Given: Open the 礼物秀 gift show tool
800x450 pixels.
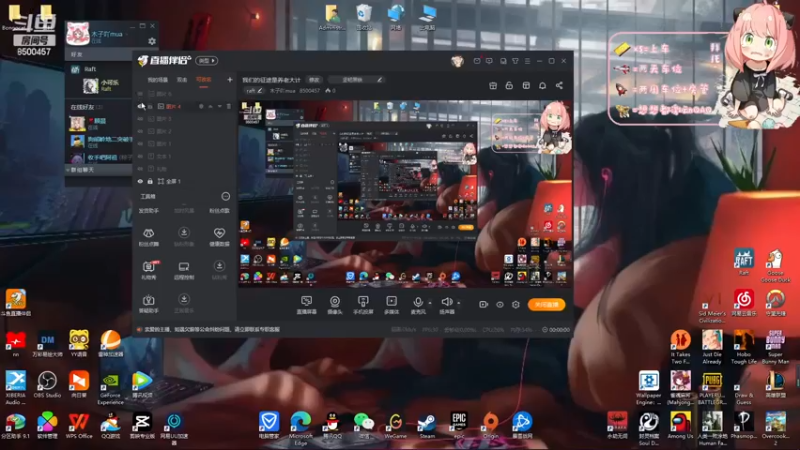Looking at the screenshot, I should tap(148, 270).
